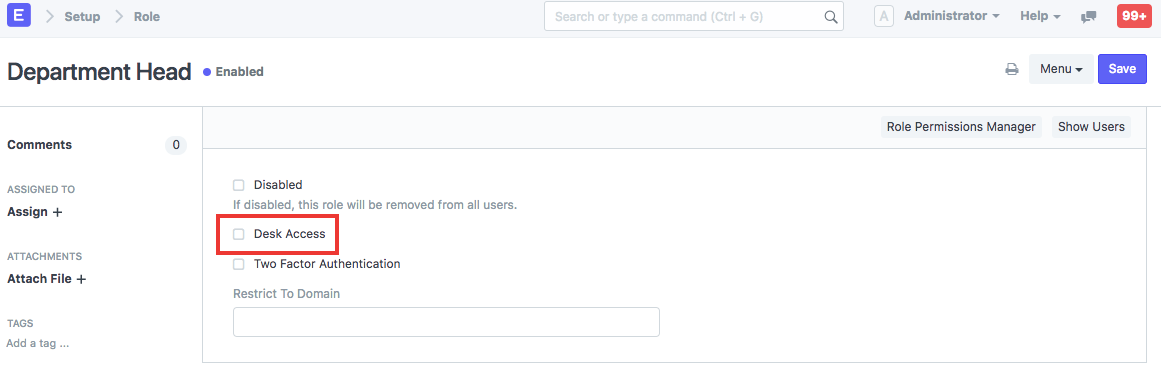
Task: Go to Role breadcrumb
Action: click(x=147, y=16)
